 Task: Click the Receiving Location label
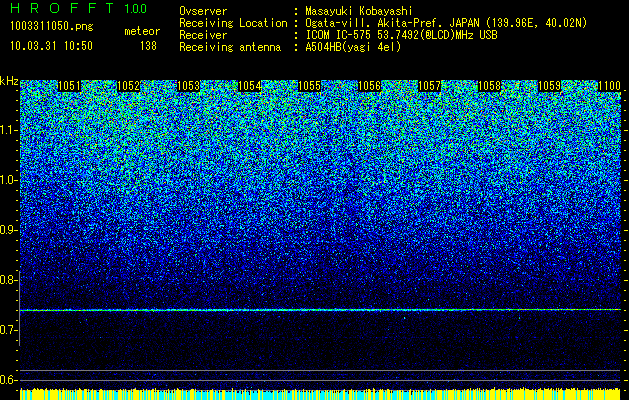click(233, 23)
